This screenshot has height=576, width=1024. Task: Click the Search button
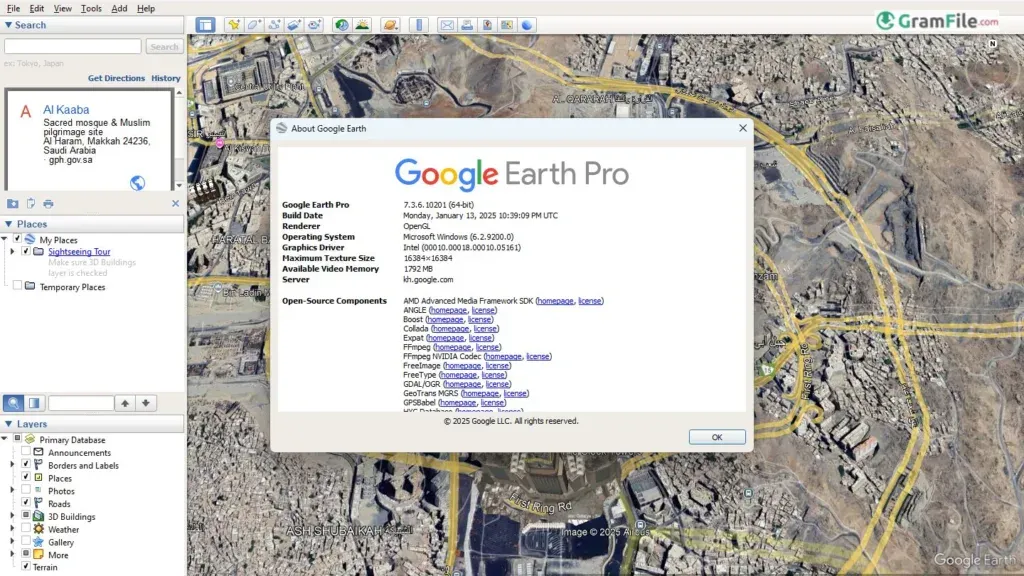(164, 46)
